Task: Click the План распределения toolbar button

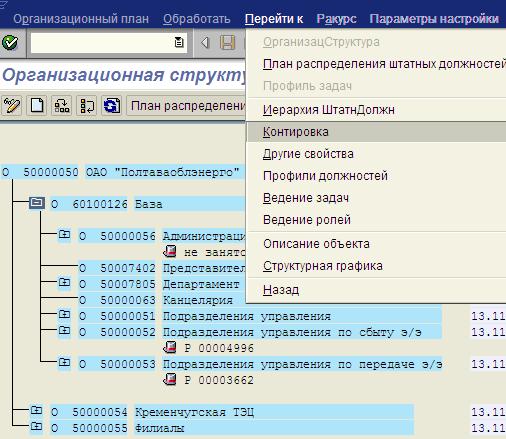Action: [186, 106]
